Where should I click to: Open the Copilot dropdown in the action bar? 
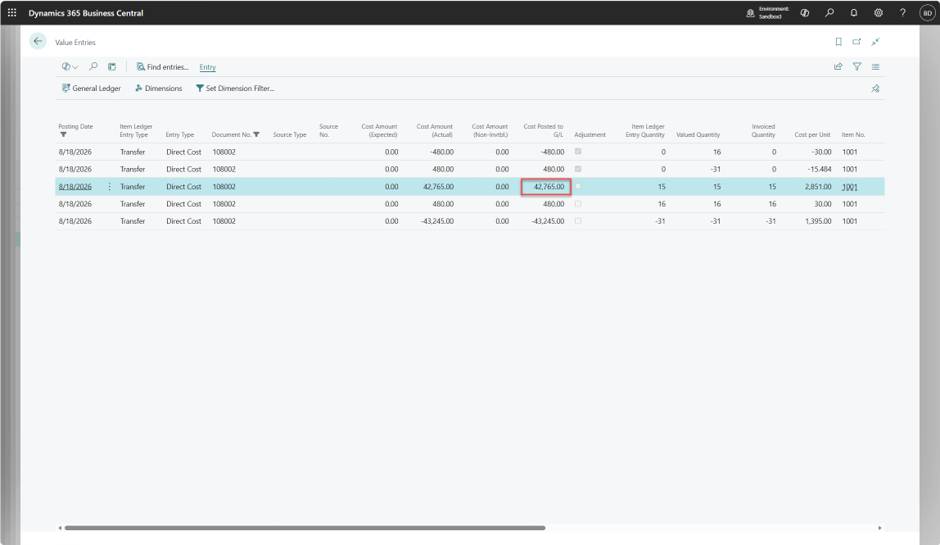(x=70, y=67)
